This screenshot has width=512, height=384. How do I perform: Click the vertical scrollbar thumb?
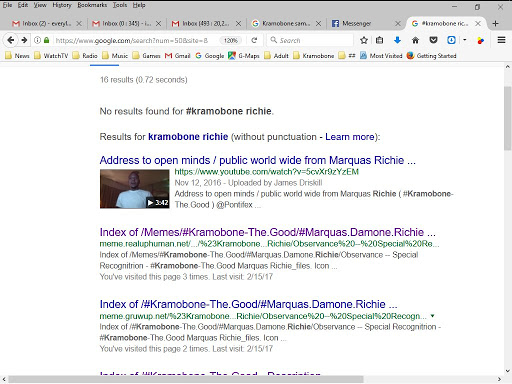click(x=507, y=118)
